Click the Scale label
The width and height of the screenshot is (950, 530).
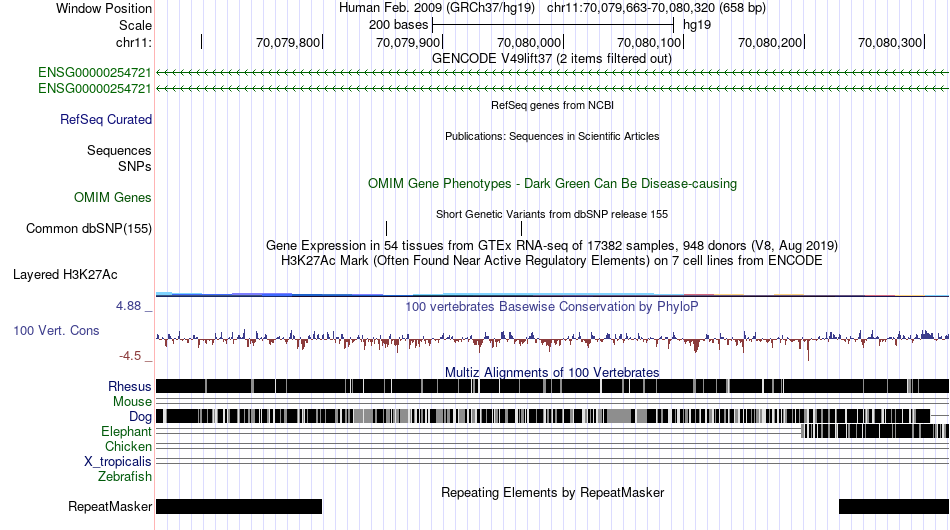(136, 25)
